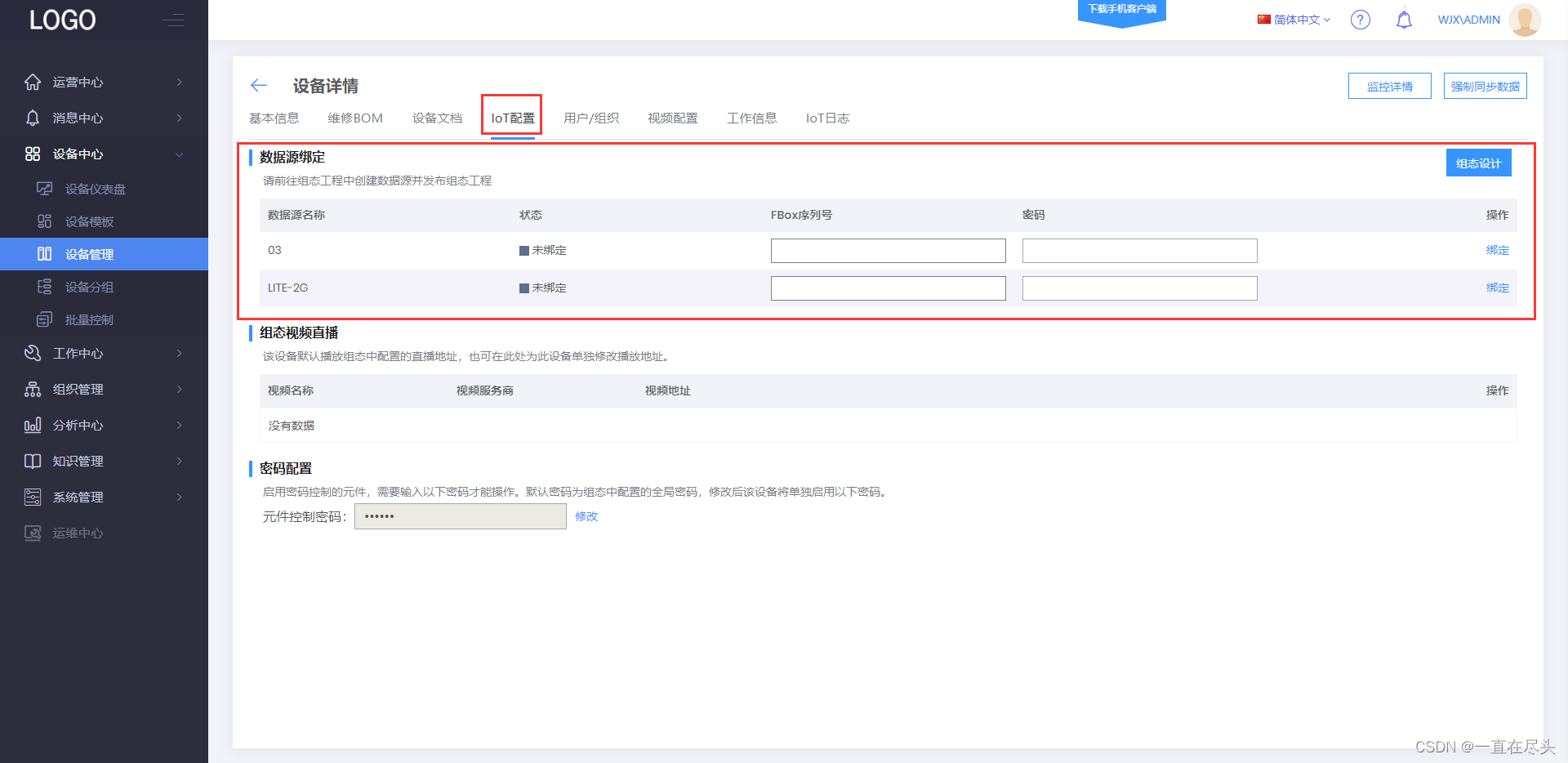
Task: Expand the 运营中心 menu chevron
Action: [x=179, y=82]
